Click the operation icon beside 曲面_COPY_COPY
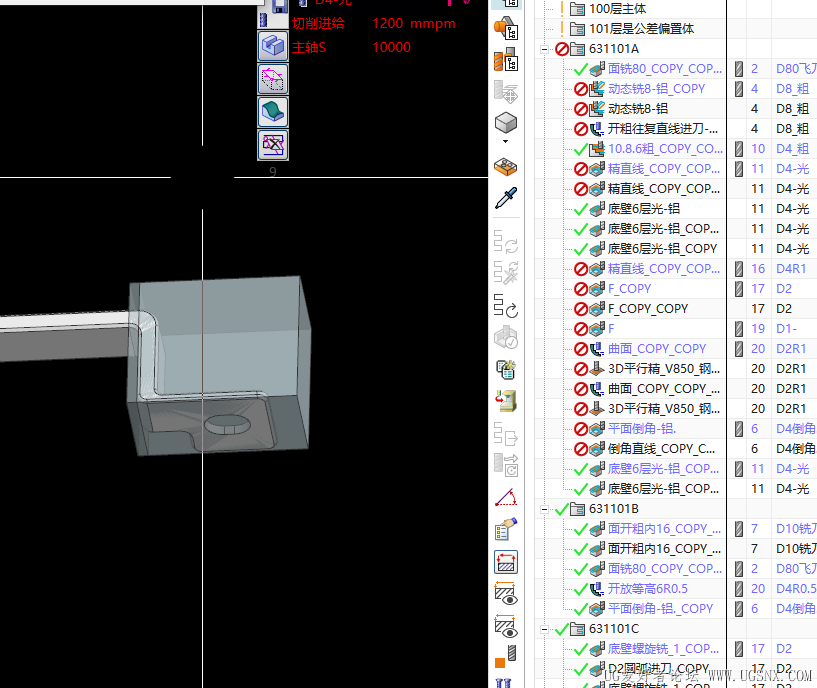 597,348
